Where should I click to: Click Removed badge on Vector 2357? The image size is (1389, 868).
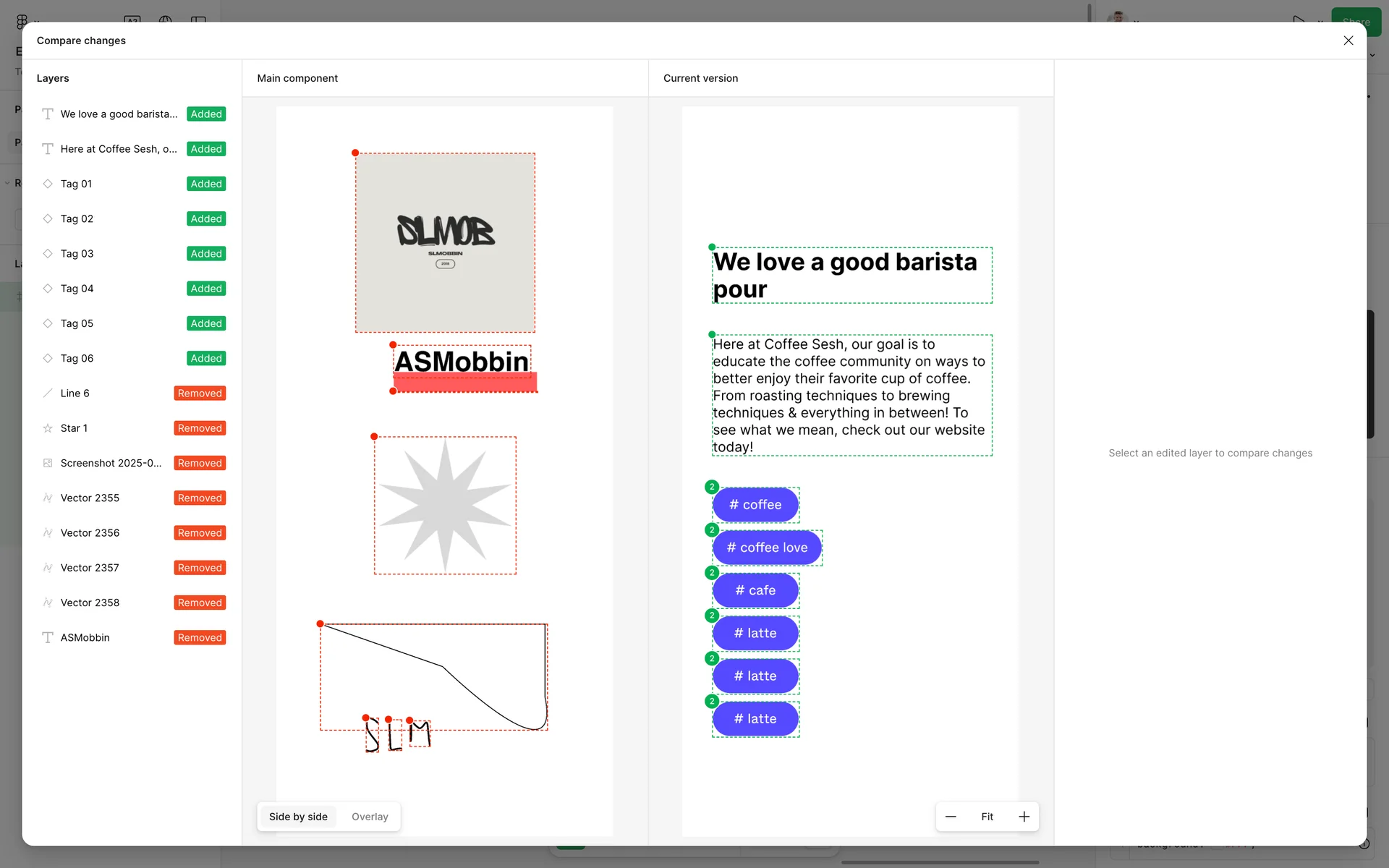[x=200, y=568]
